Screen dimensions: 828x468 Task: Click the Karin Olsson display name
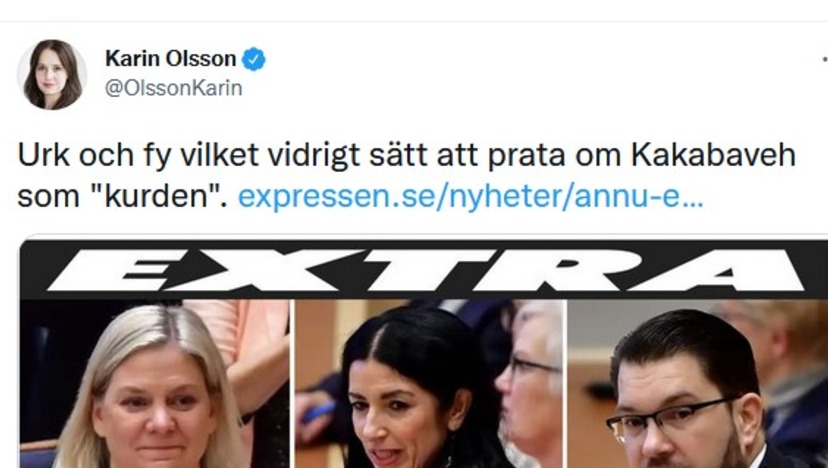coord(171,59)
